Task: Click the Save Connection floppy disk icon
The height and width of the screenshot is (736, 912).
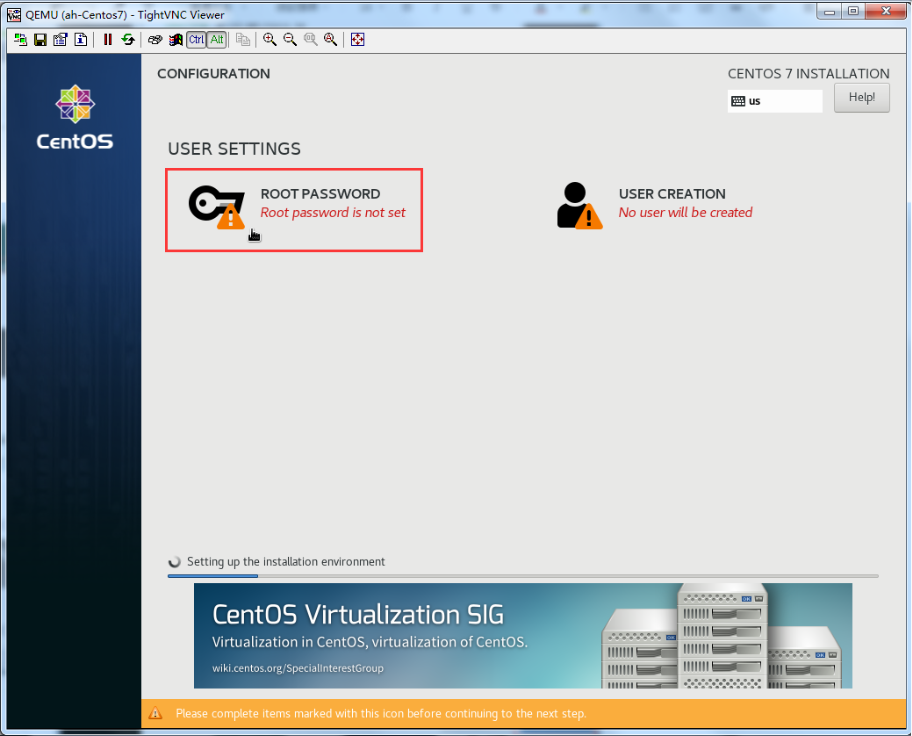Action: pos(40,40)
